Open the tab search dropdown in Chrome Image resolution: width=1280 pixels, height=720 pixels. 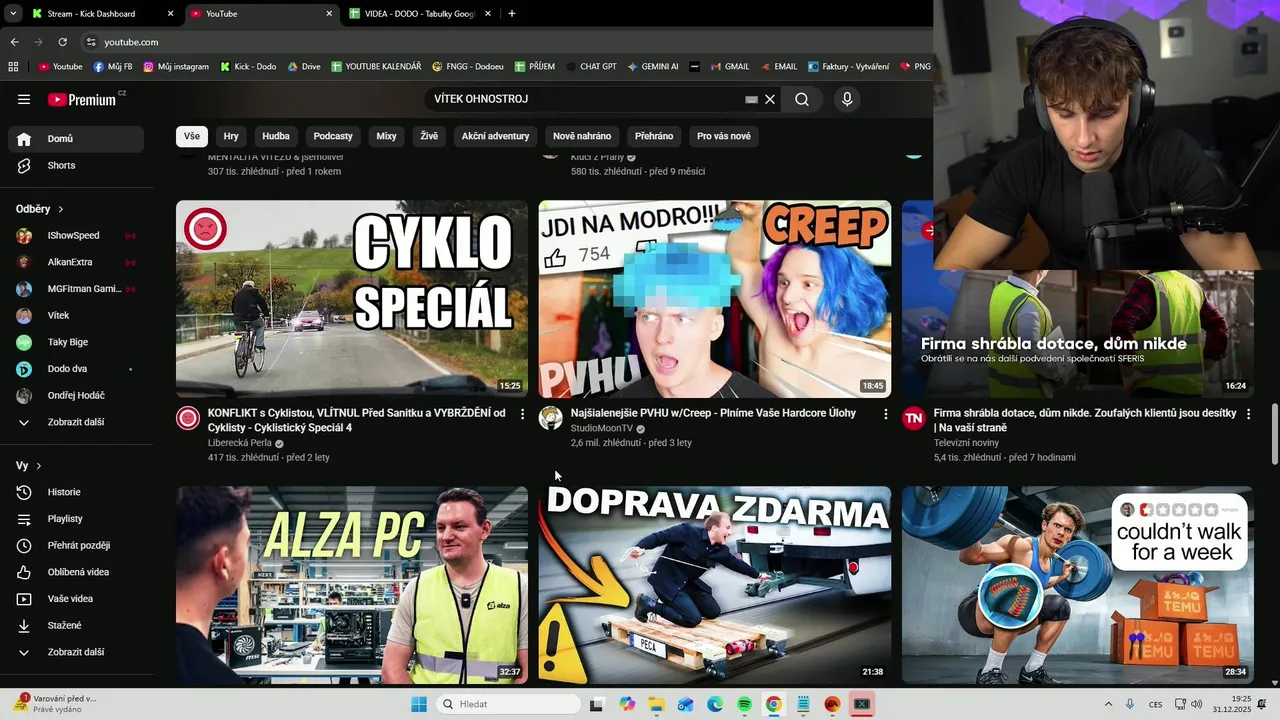click(x=13, y=14)
